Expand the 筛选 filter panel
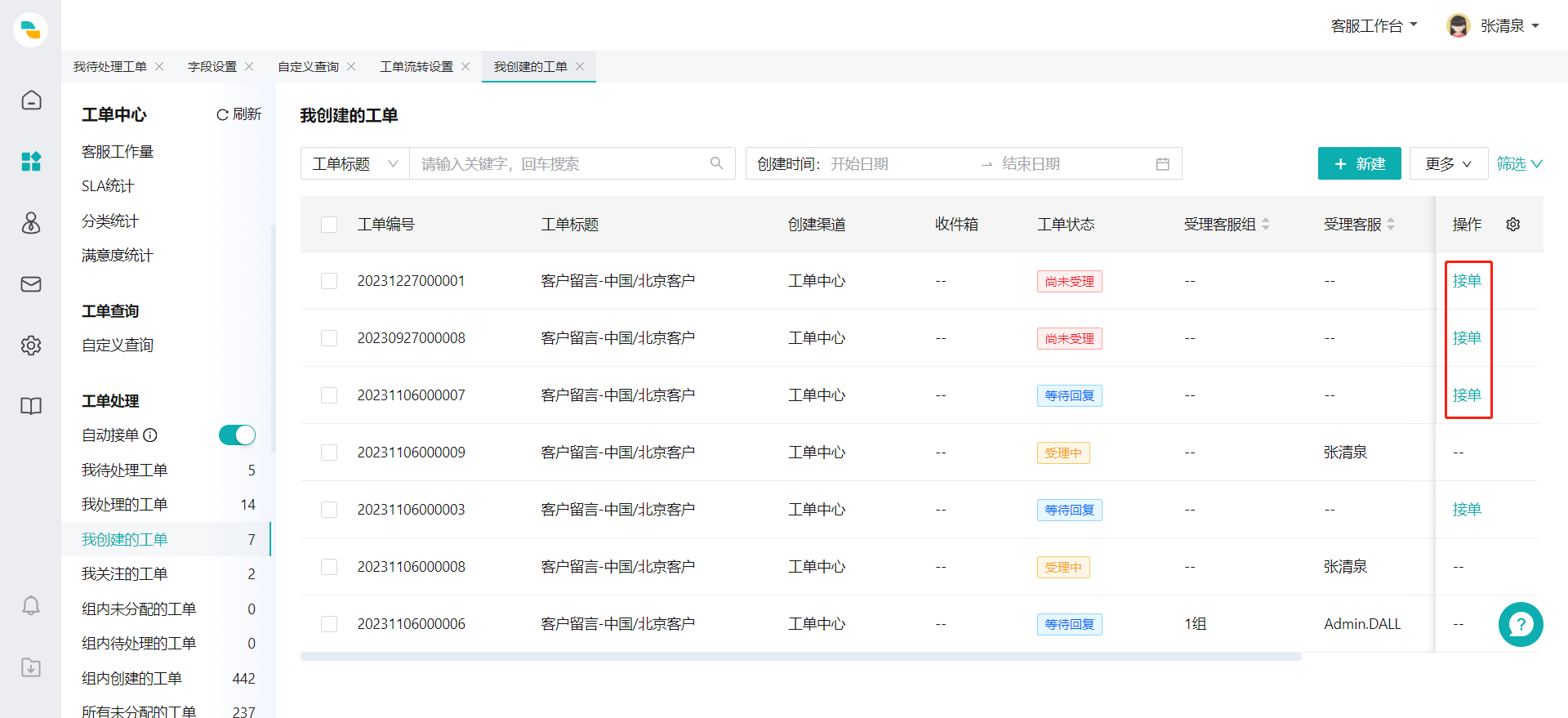Viewport: 1568px width, 718px height. pyautogui.click(x=1519, y=163)
